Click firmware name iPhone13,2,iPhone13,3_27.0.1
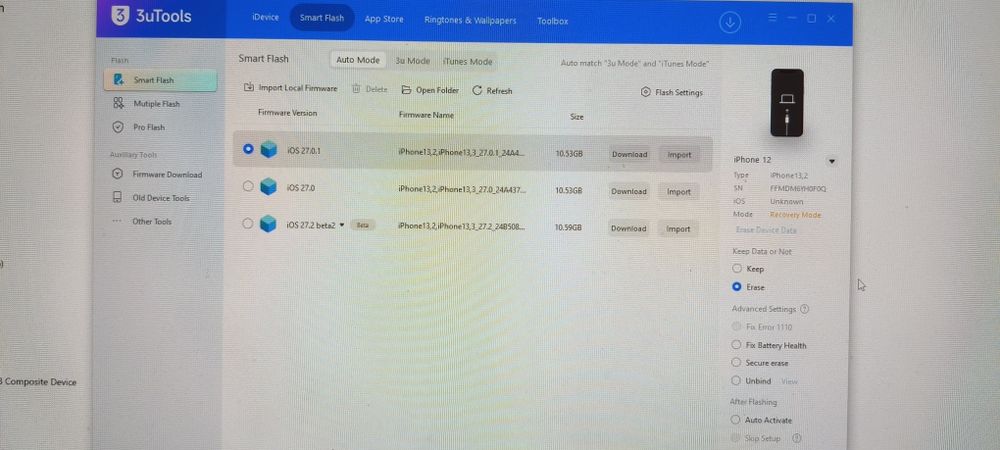Image resolution: width=1000 pixels, height=450 pixels. pos(461,152)
